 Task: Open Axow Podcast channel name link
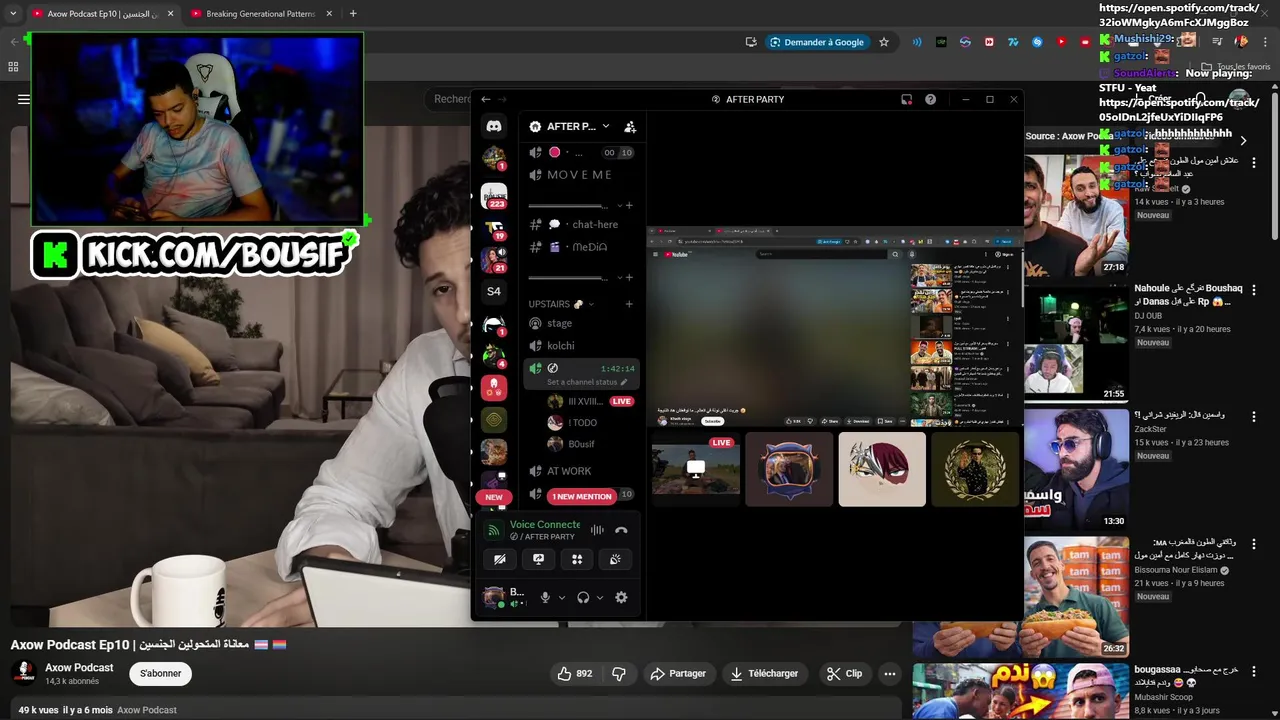tap(79, 667)
